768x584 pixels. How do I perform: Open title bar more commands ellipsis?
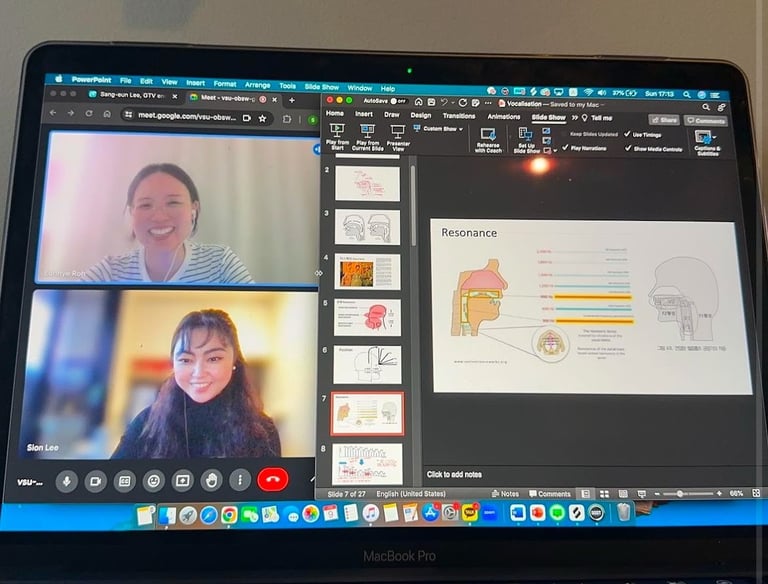tap(488, 103)
